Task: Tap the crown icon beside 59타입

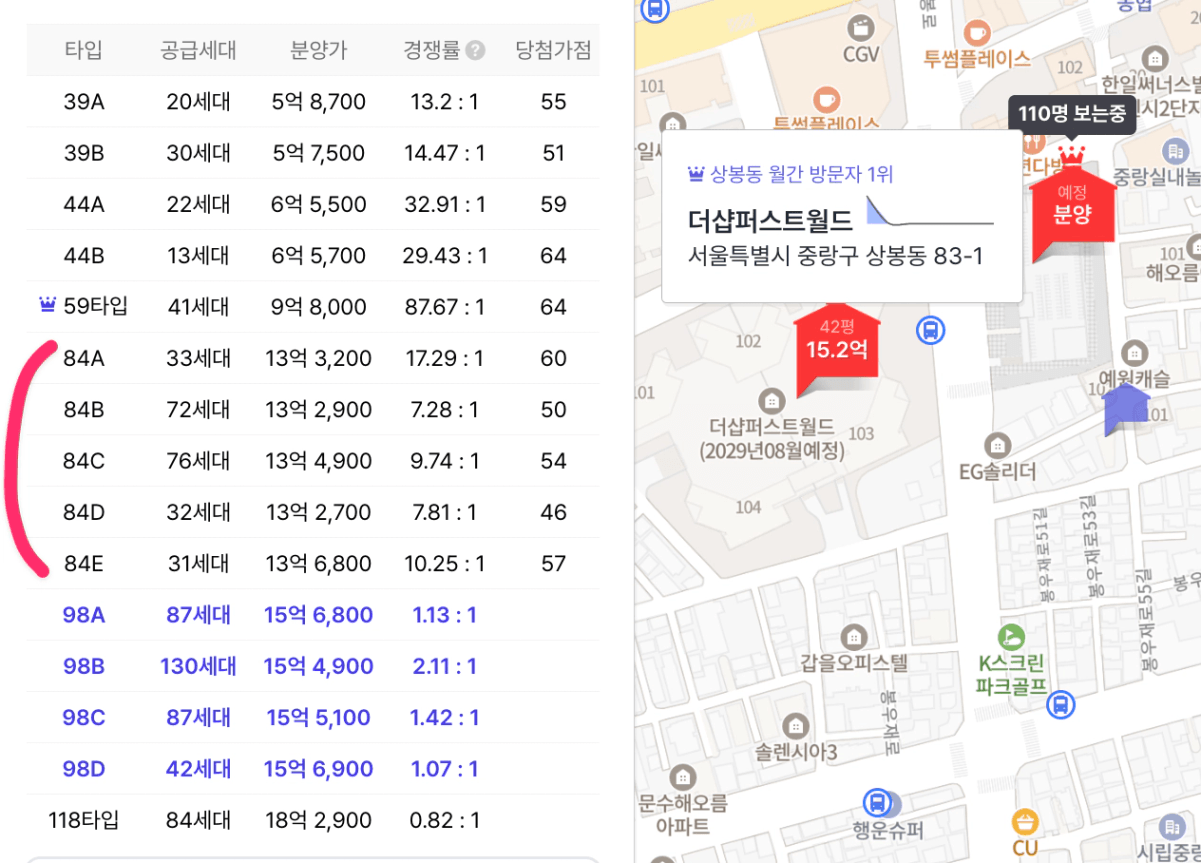Action: (46, 306)
